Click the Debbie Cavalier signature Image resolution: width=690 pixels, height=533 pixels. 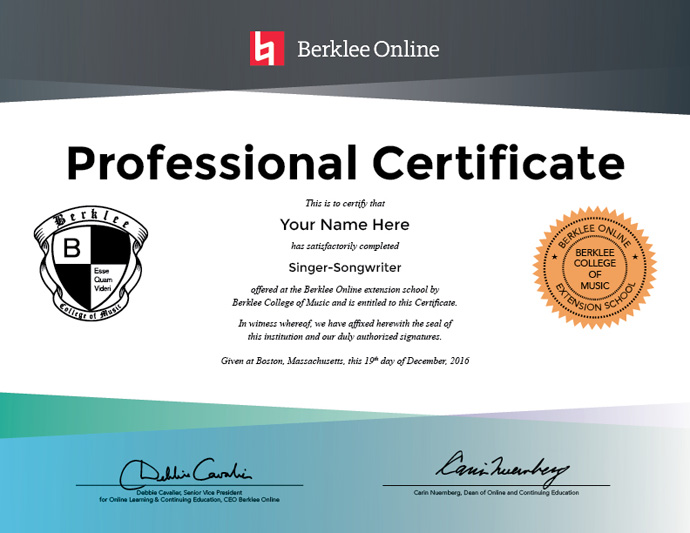[x=186, y=473]
